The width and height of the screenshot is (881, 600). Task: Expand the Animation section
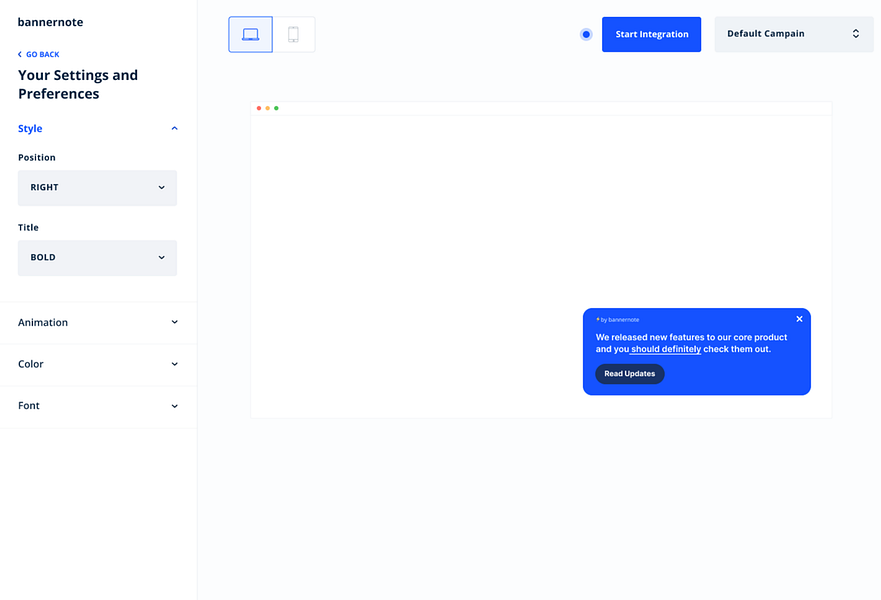click(98, 322)
